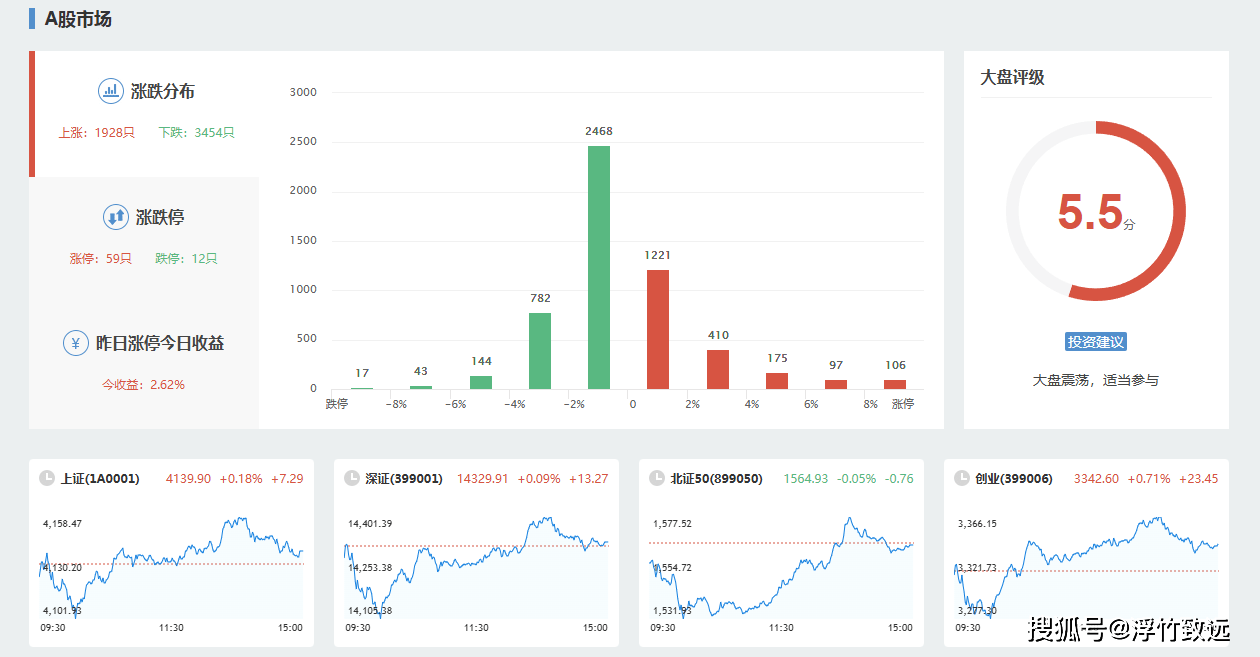Click the 投资建议 button
The height and width of the screenshot is (657, 1260).
tap(1096, 342)
